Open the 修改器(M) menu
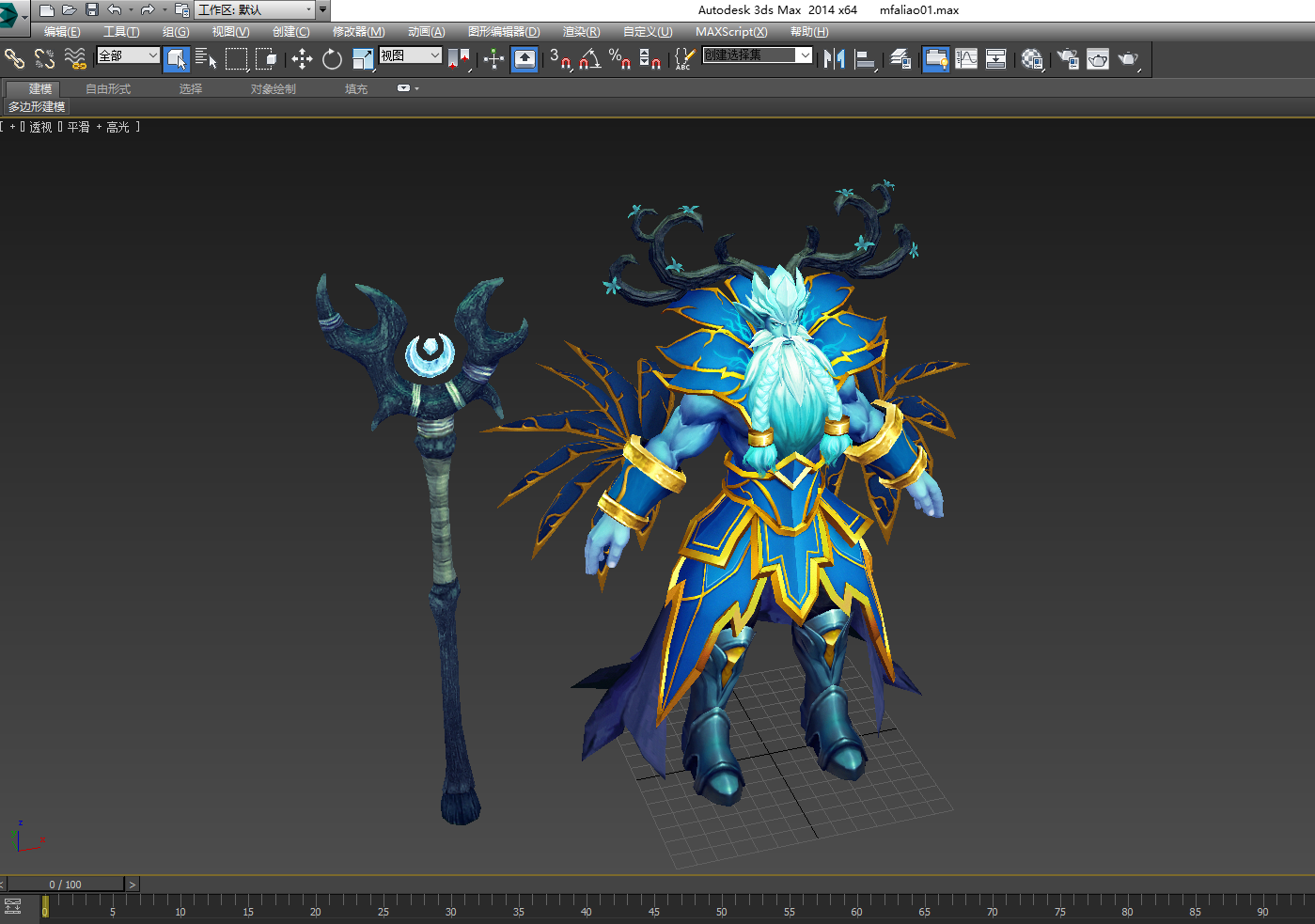This screenshot has width=1315, height=924. coord(358,32)
